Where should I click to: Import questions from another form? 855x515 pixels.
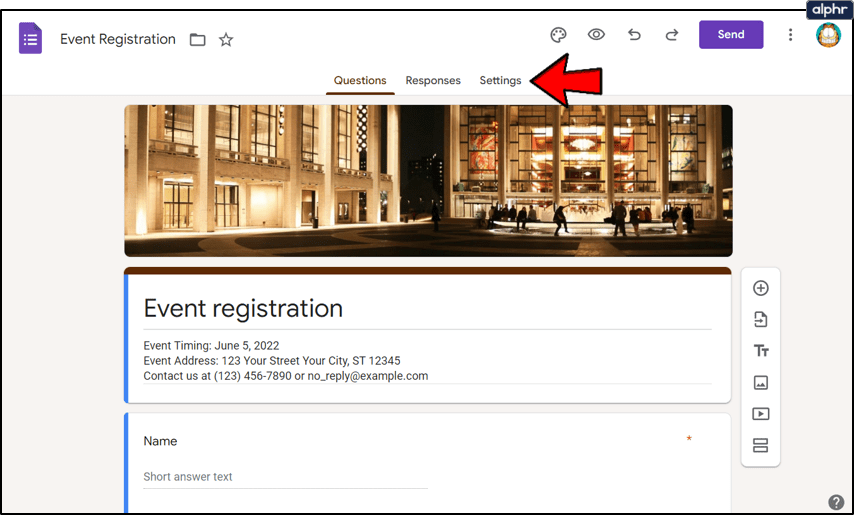tap(761, 320)
